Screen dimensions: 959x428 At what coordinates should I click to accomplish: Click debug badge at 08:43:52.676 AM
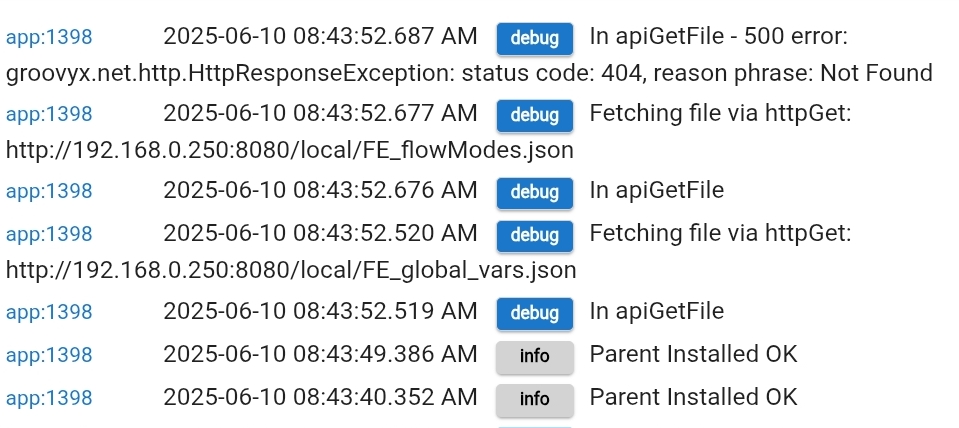(x=535, y=192)
